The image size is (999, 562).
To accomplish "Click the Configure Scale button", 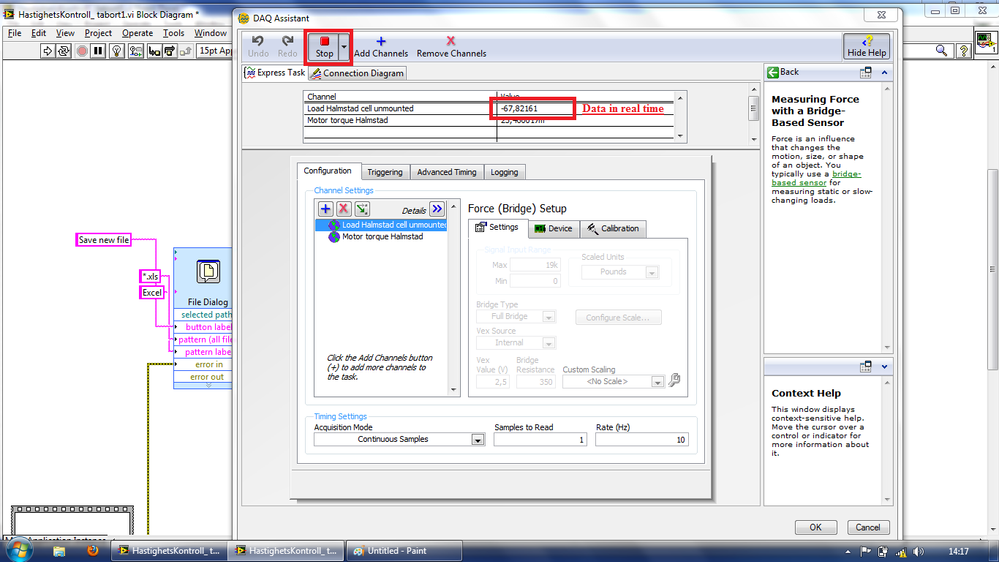I will coord(618,317).
